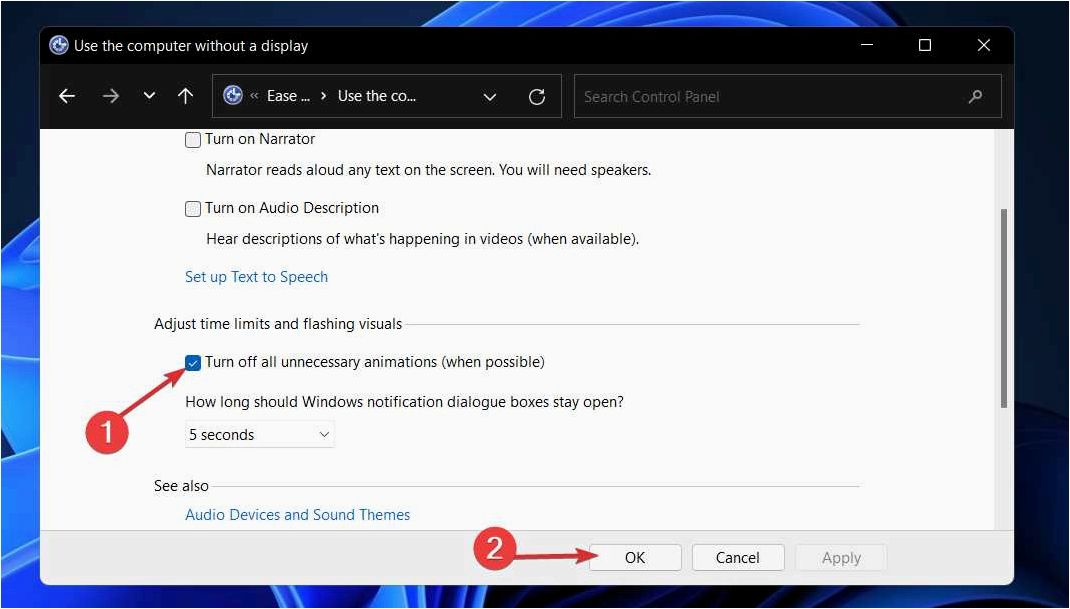
Task: Go back with the left arrow
Action: (x=67, y=96)
